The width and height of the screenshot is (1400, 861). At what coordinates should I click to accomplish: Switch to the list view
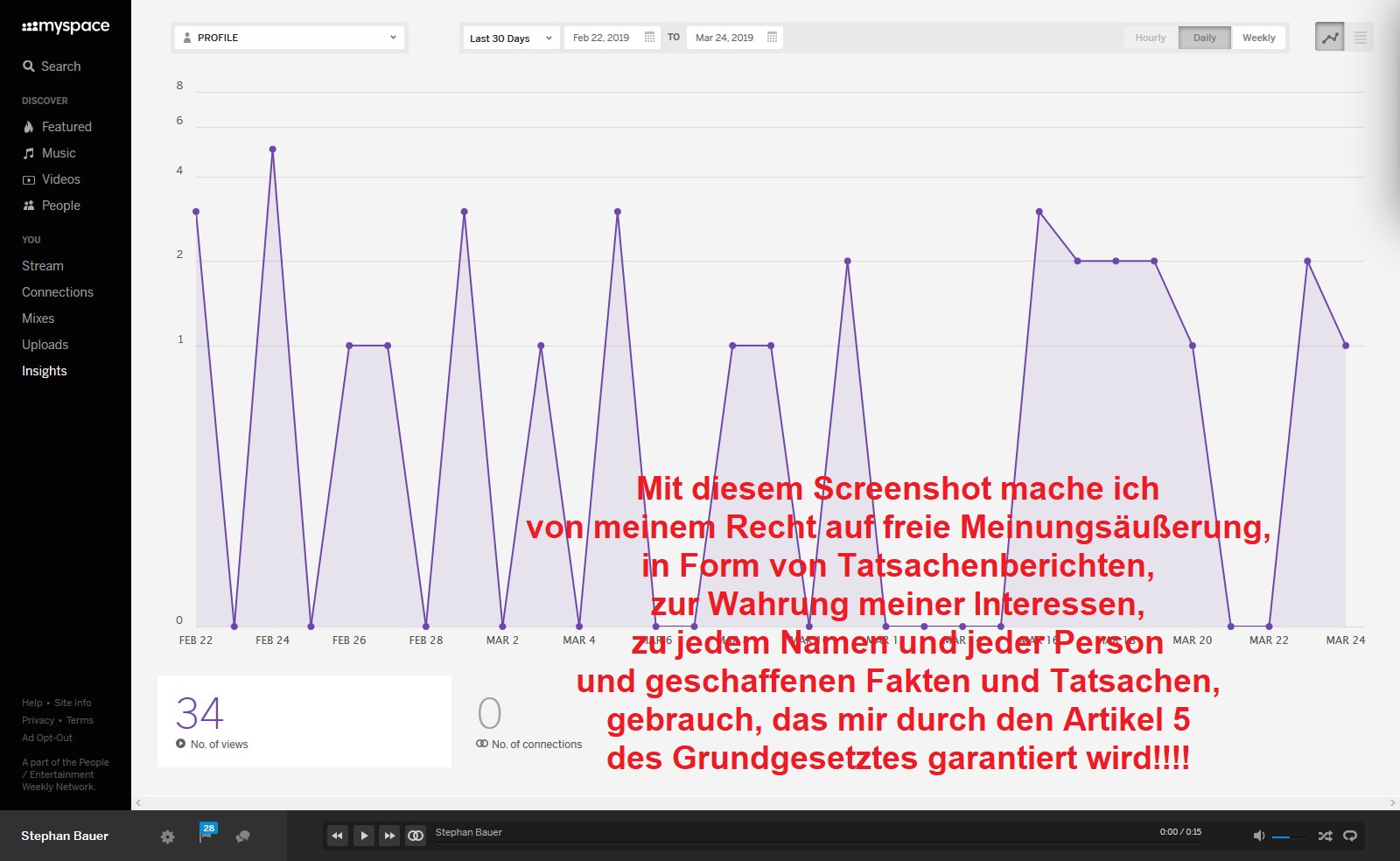point(1360,38)
